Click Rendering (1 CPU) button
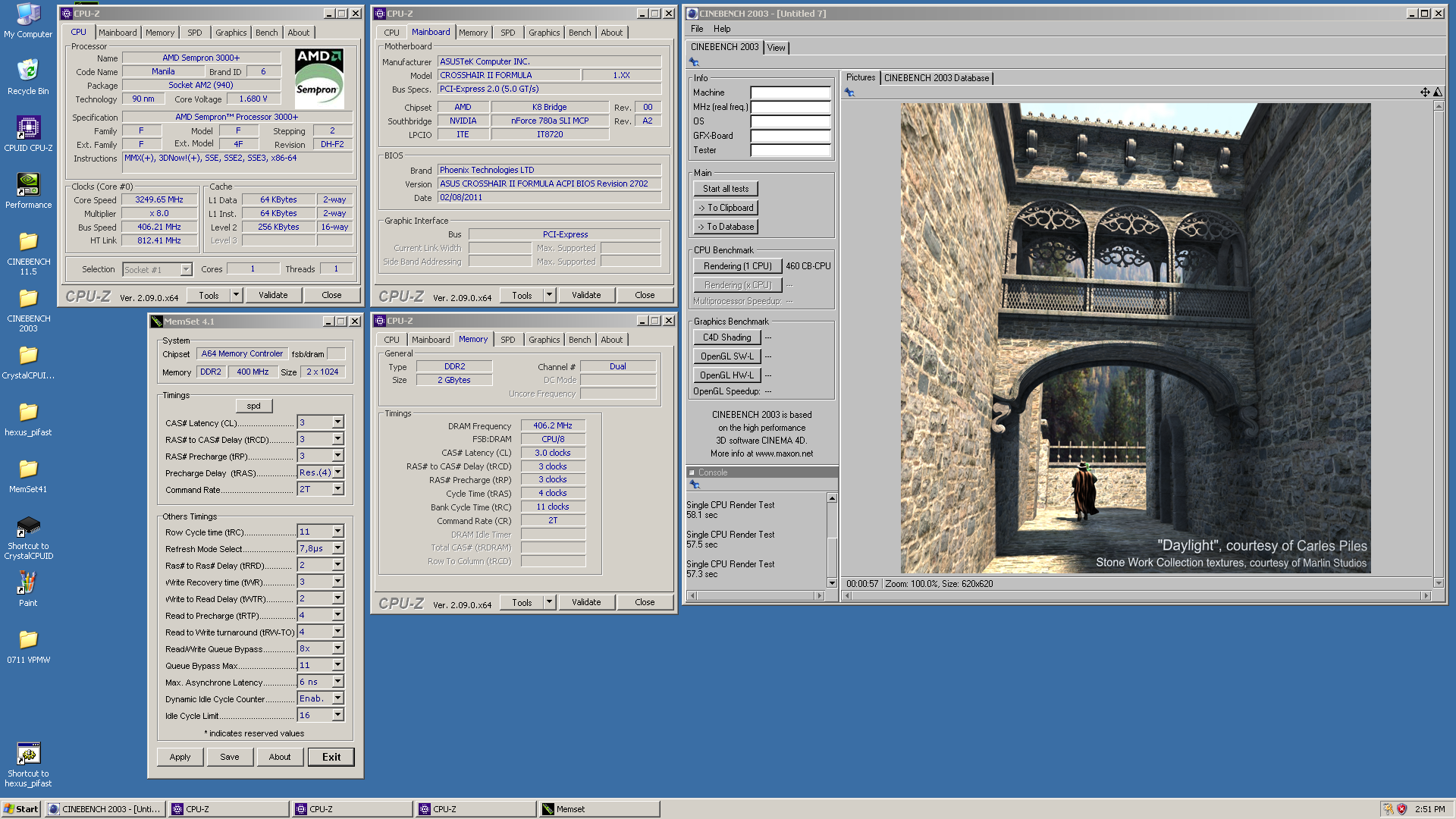The image size is (1456, 819). coord(737,266)
